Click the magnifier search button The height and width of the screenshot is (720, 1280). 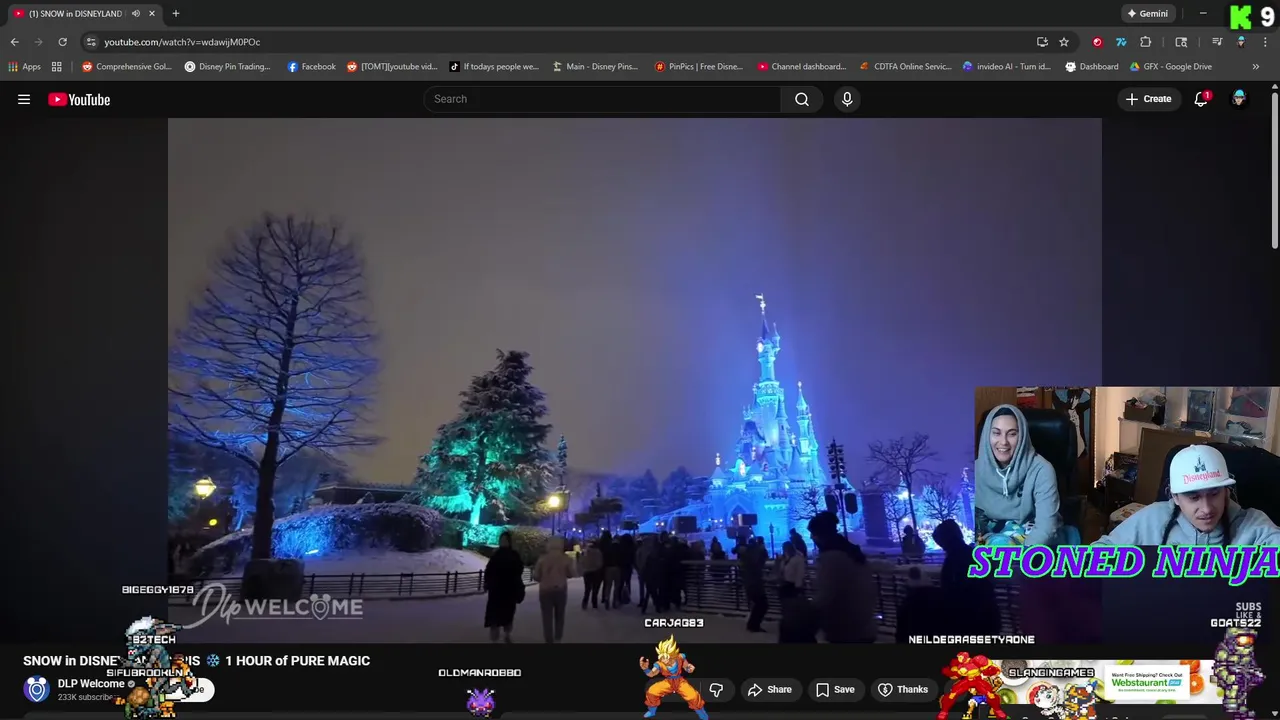click(802, 99)
